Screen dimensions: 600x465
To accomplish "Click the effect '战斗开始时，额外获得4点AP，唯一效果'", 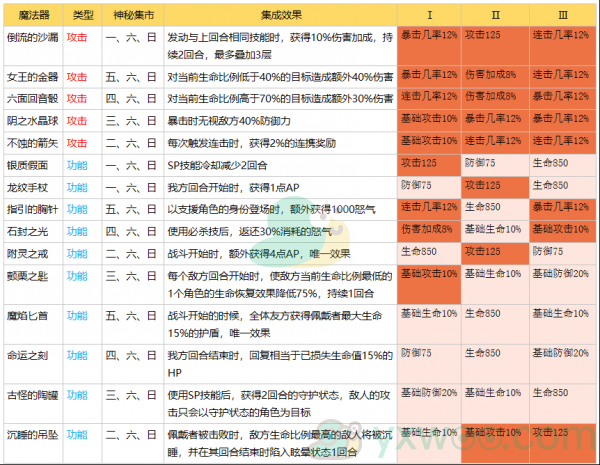I will click(259, 254).
